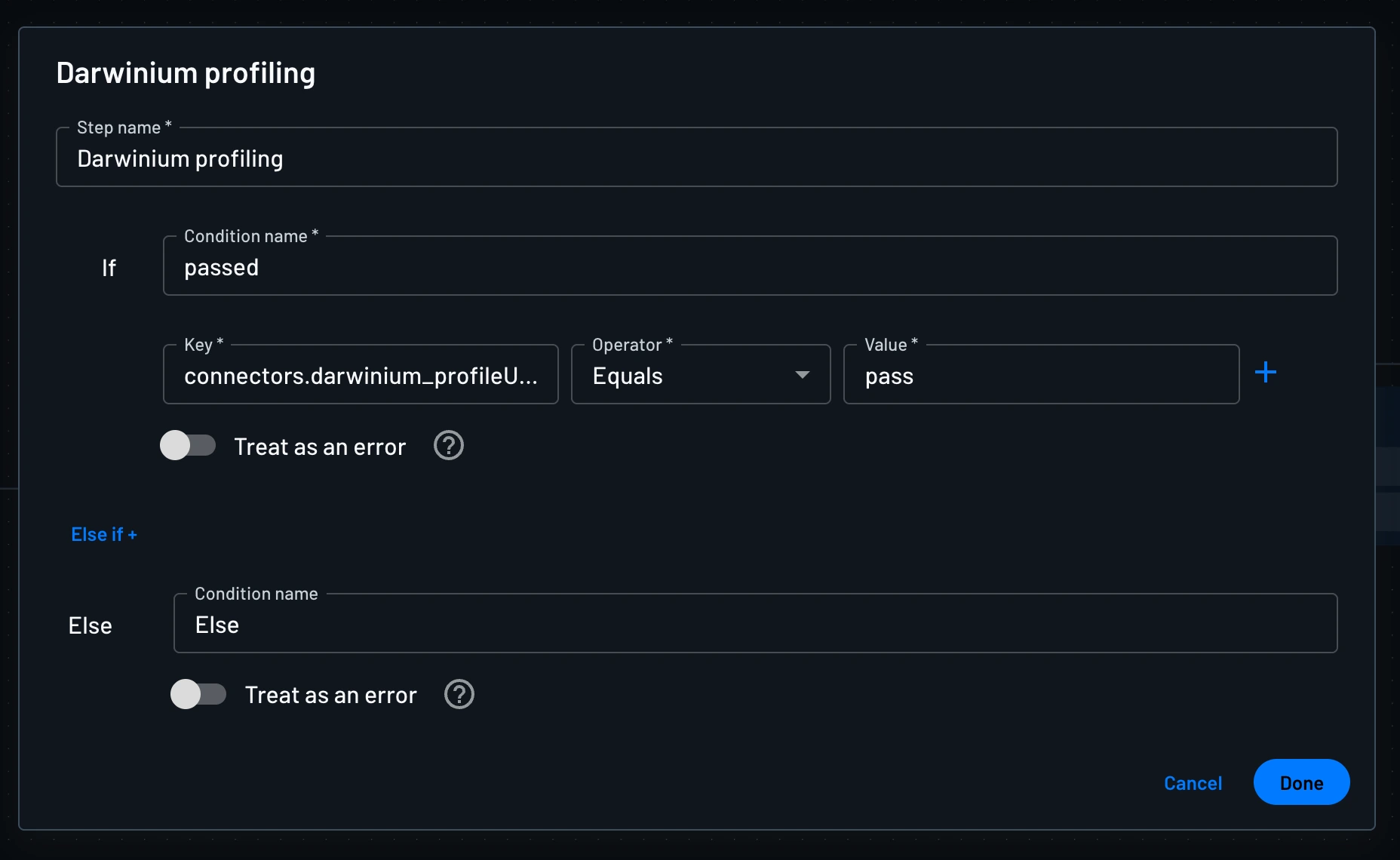Confirm changes with the Done button
The width and height of the screenshot is (1400, 860).
coord(1301,782)
